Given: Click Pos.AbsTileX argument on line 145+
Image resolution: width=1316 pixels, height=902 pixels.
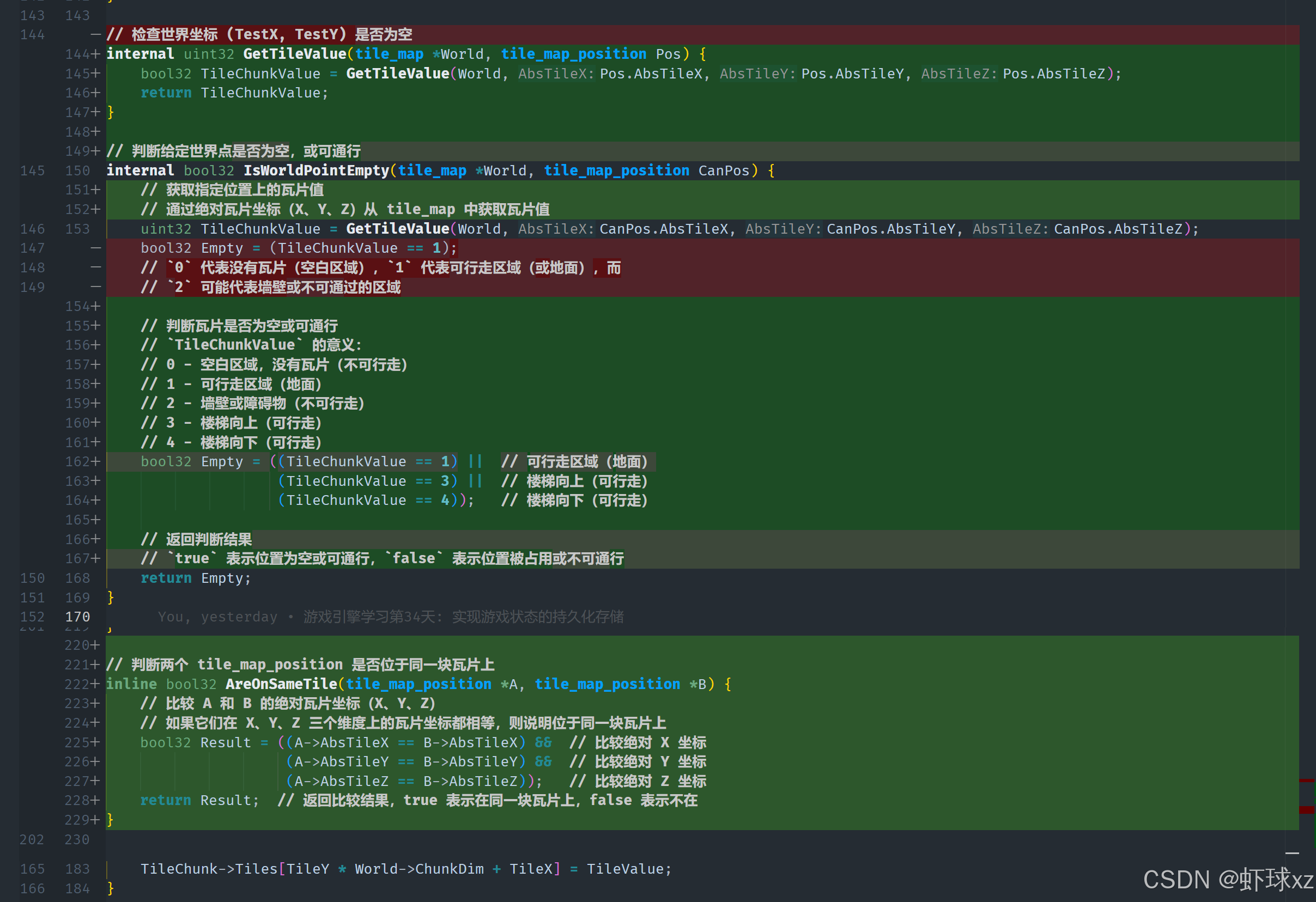Looking at the screenshot, I should coord(651,74).
